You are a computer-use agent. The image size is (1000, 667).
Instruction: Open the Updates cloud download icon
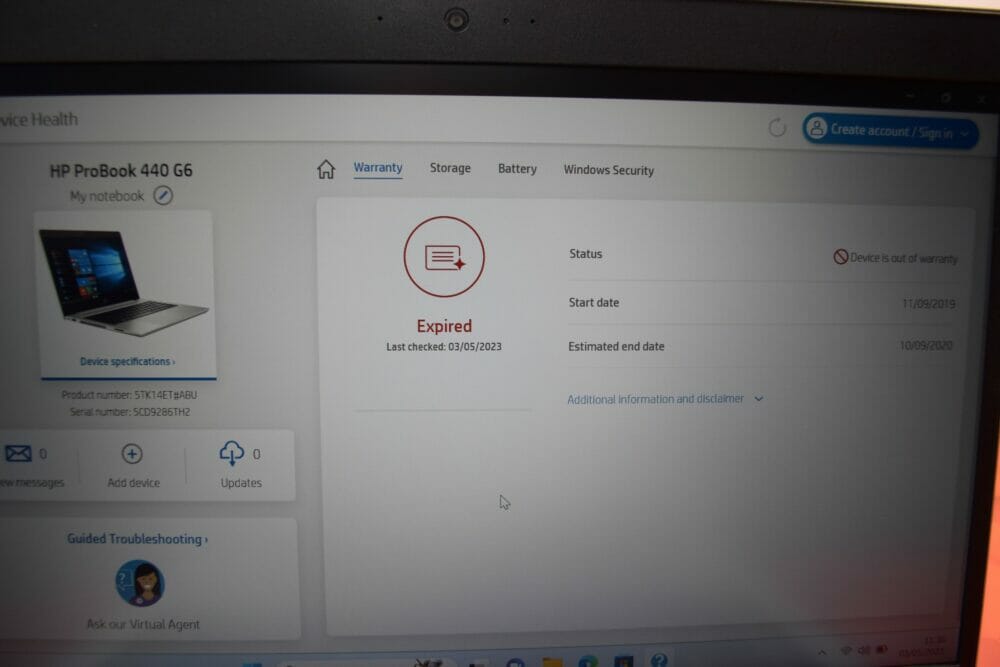click(x=232, y=453)
